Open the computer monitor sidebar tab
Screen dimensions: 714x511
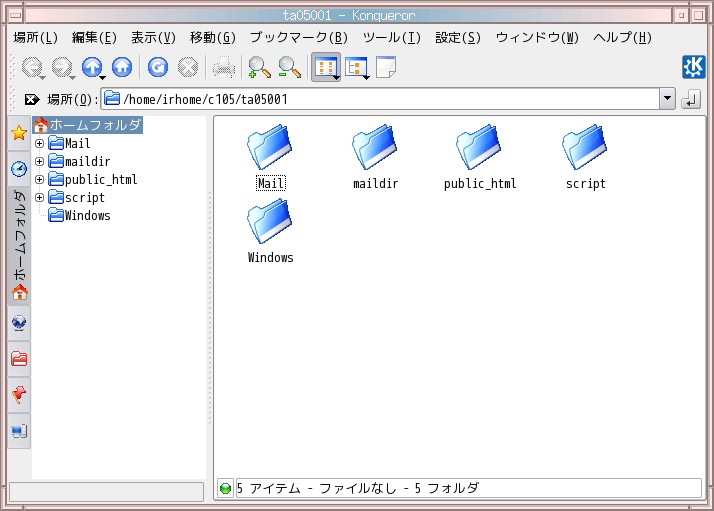(19, 431)
